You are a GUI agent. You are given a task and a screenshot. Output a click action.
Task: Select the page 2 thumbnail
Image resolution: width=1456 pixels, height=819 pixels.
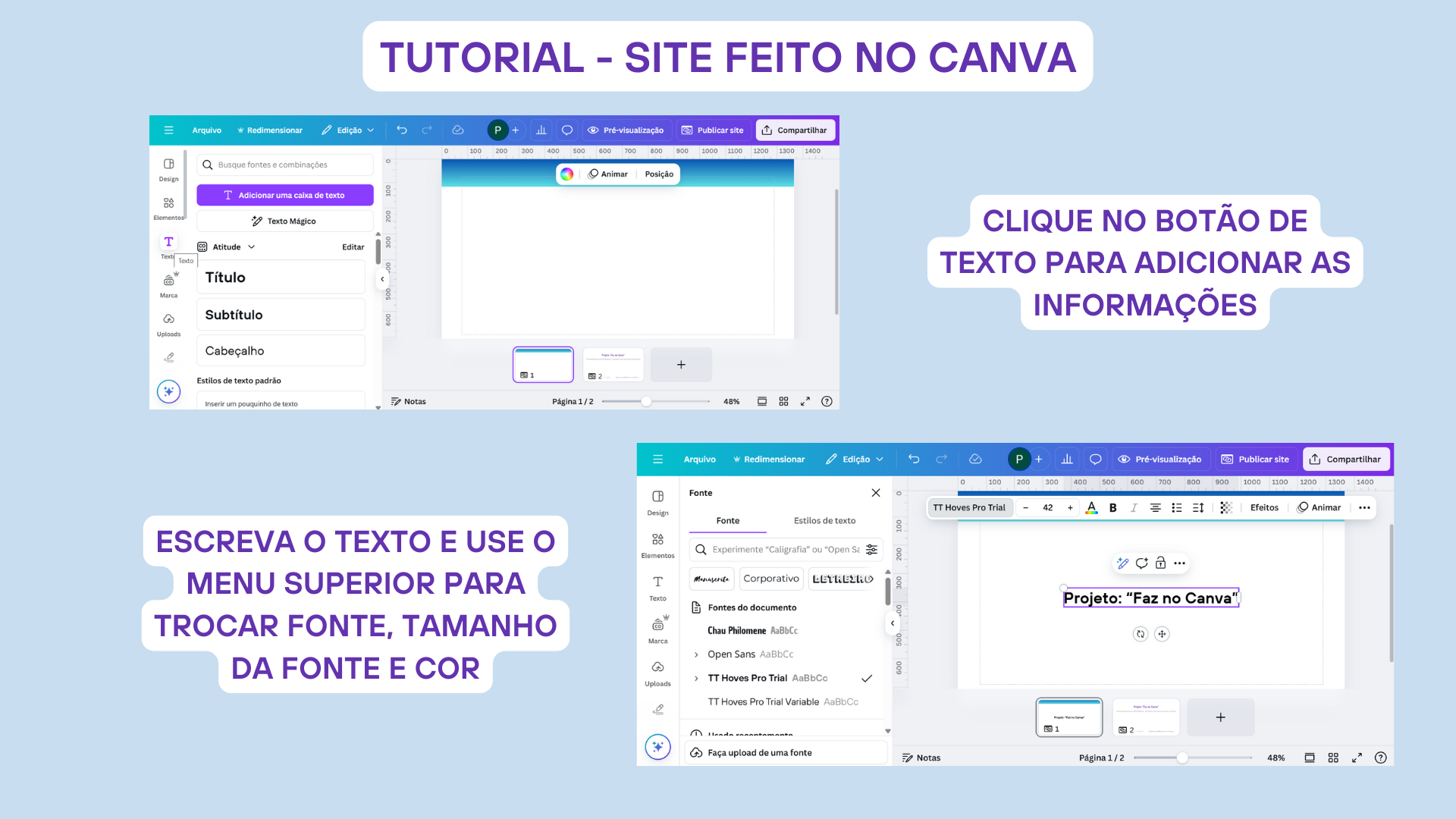coord(1145,717)
